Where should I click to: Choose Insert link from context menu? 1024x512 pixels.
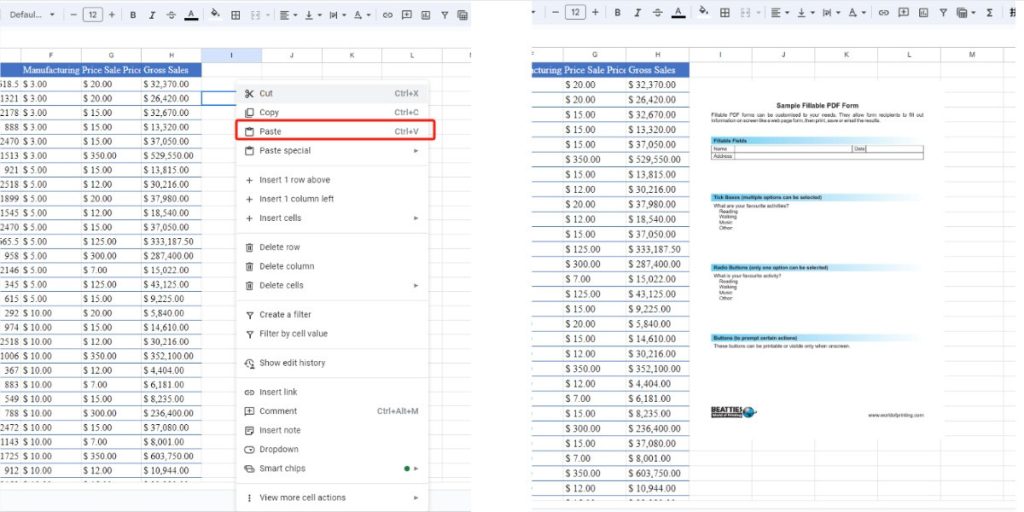coord(332,392)
